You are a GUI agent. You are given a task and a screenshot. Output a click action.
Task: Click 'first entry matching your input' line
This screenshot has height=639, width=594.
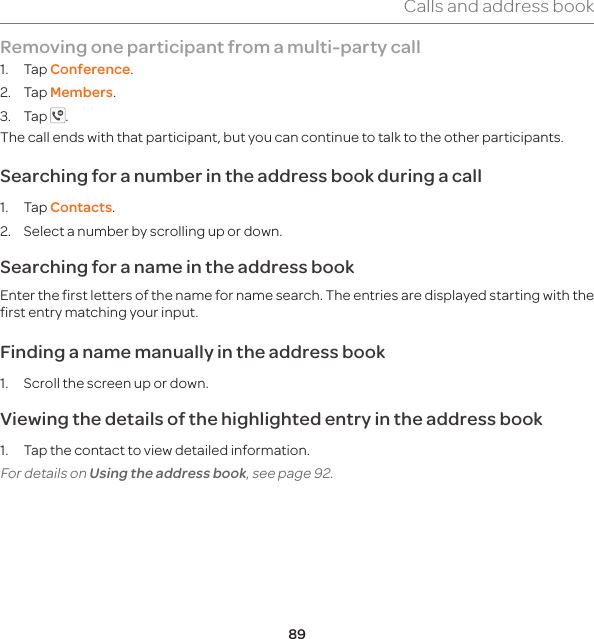[99, 313]
